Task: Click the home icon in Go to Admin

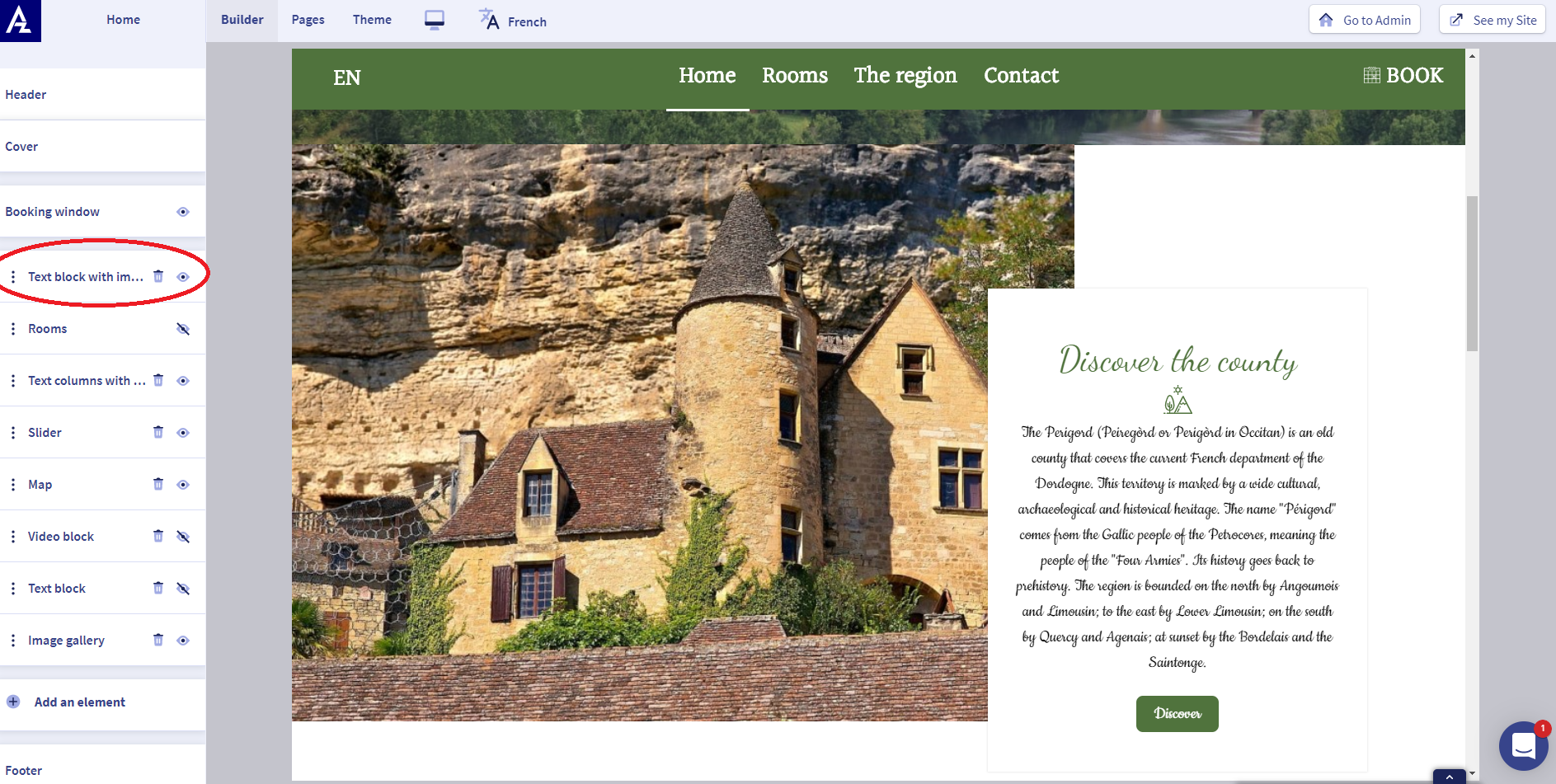Action: [x=1326, y=20]
